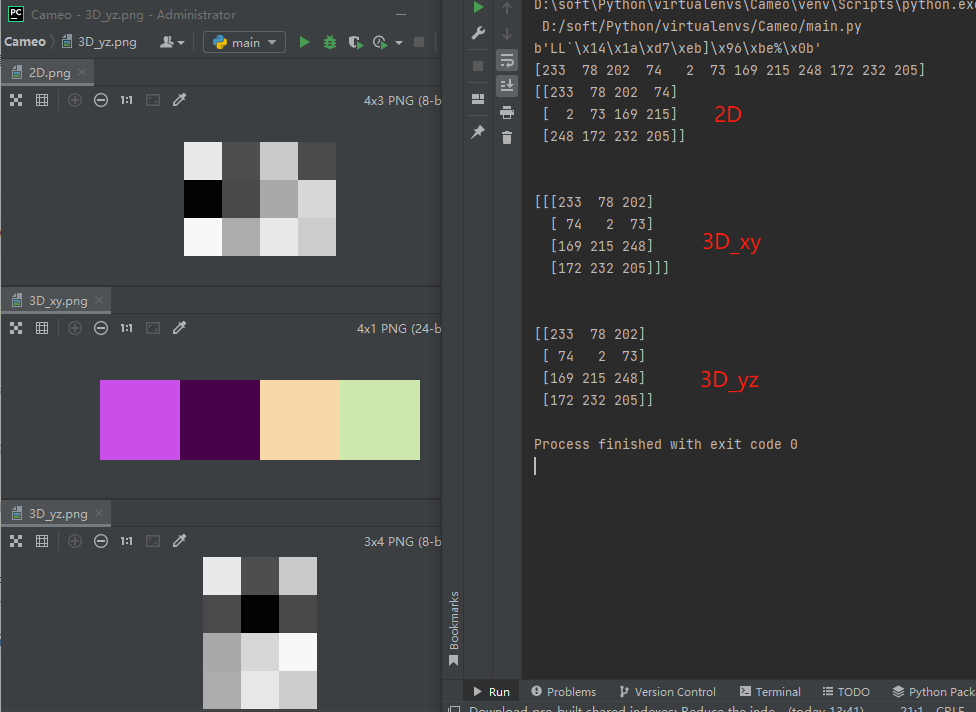Toggle grid display in 2D.png editor
This screenshot has width=976, height=712.
pyautogui.click(x=42, y=100)
